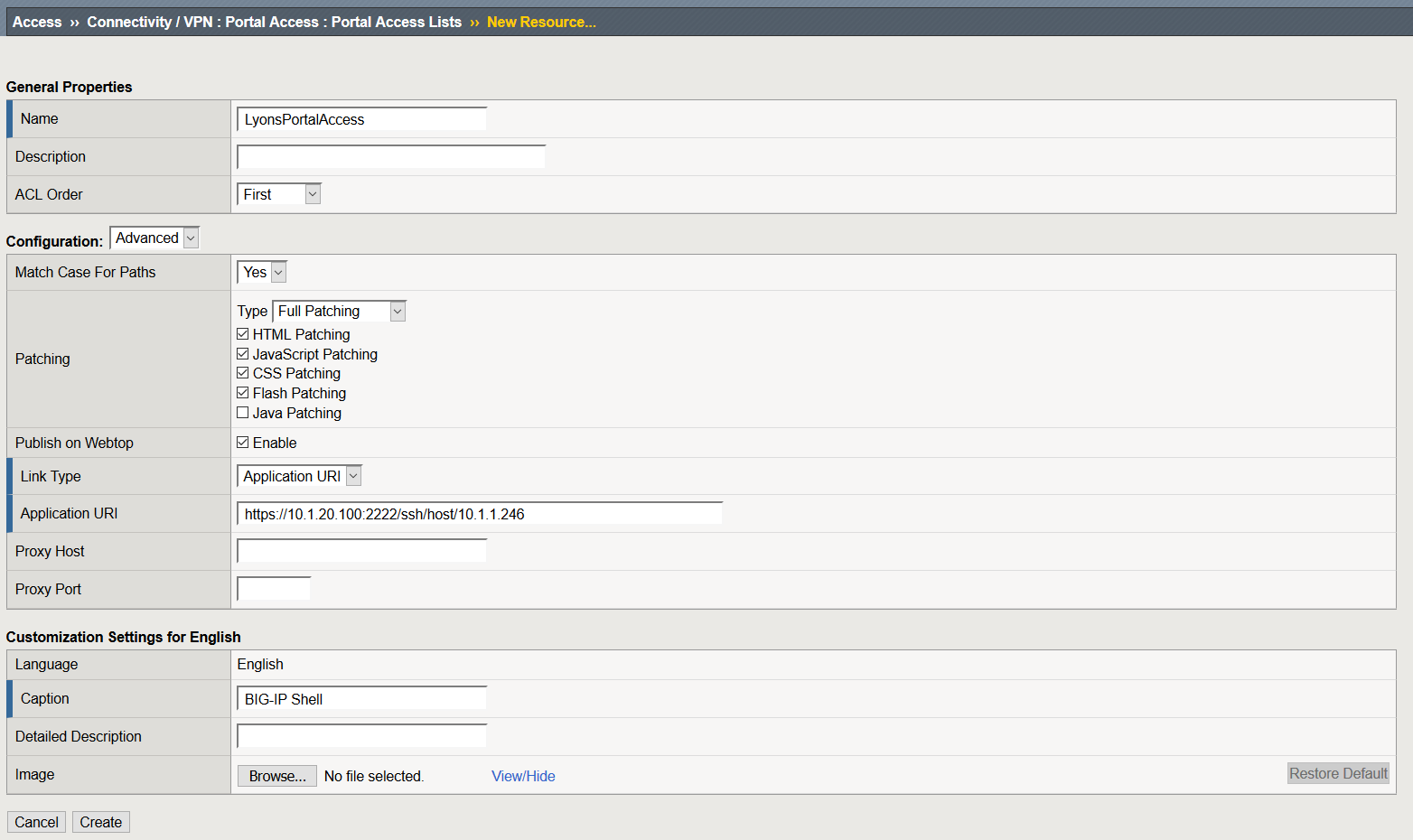Viewport: 1413px width, 840px height.
Task: Open the View/Hide link
Action: [x=523, y=776]
